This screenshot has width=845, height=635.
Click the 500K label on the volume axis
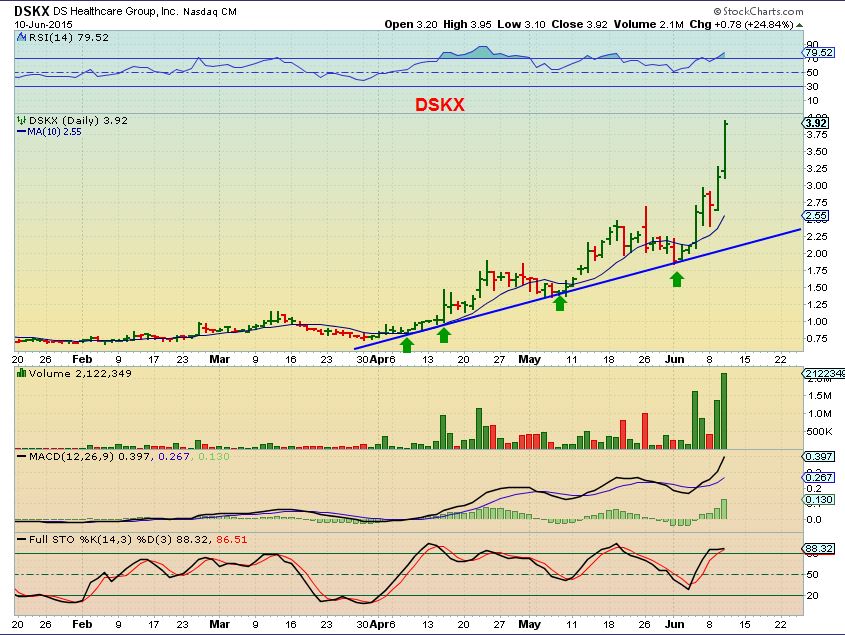pyautogui.click(x=819, y=431)
